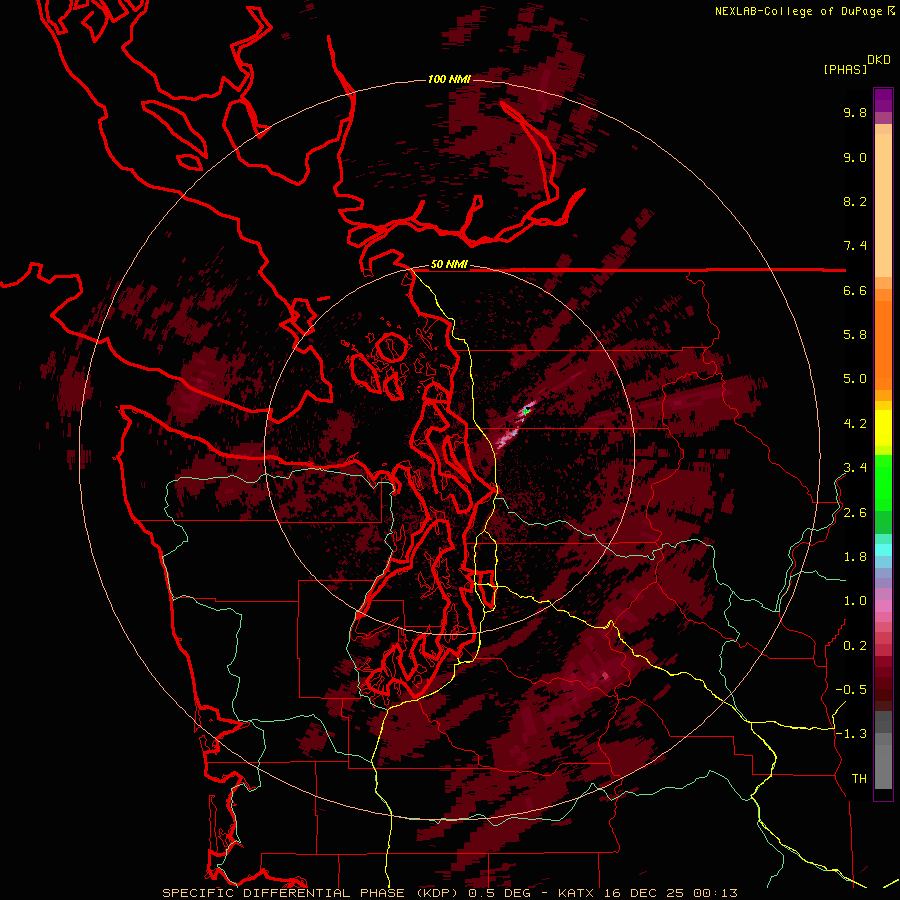This screenshot has height=900, width=900.
Task: Click the KATX radar site identifier
Action: coord(577,893)
